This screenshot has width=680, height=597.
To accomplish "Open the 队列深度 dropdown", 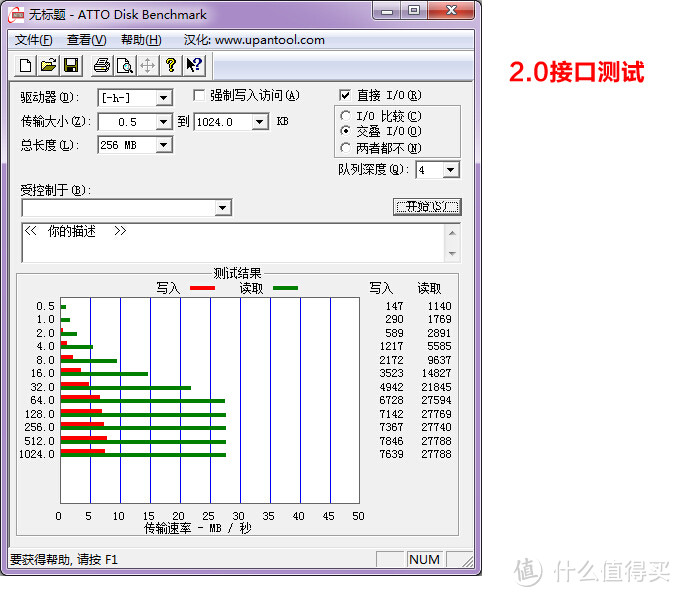I will point(451,170).
